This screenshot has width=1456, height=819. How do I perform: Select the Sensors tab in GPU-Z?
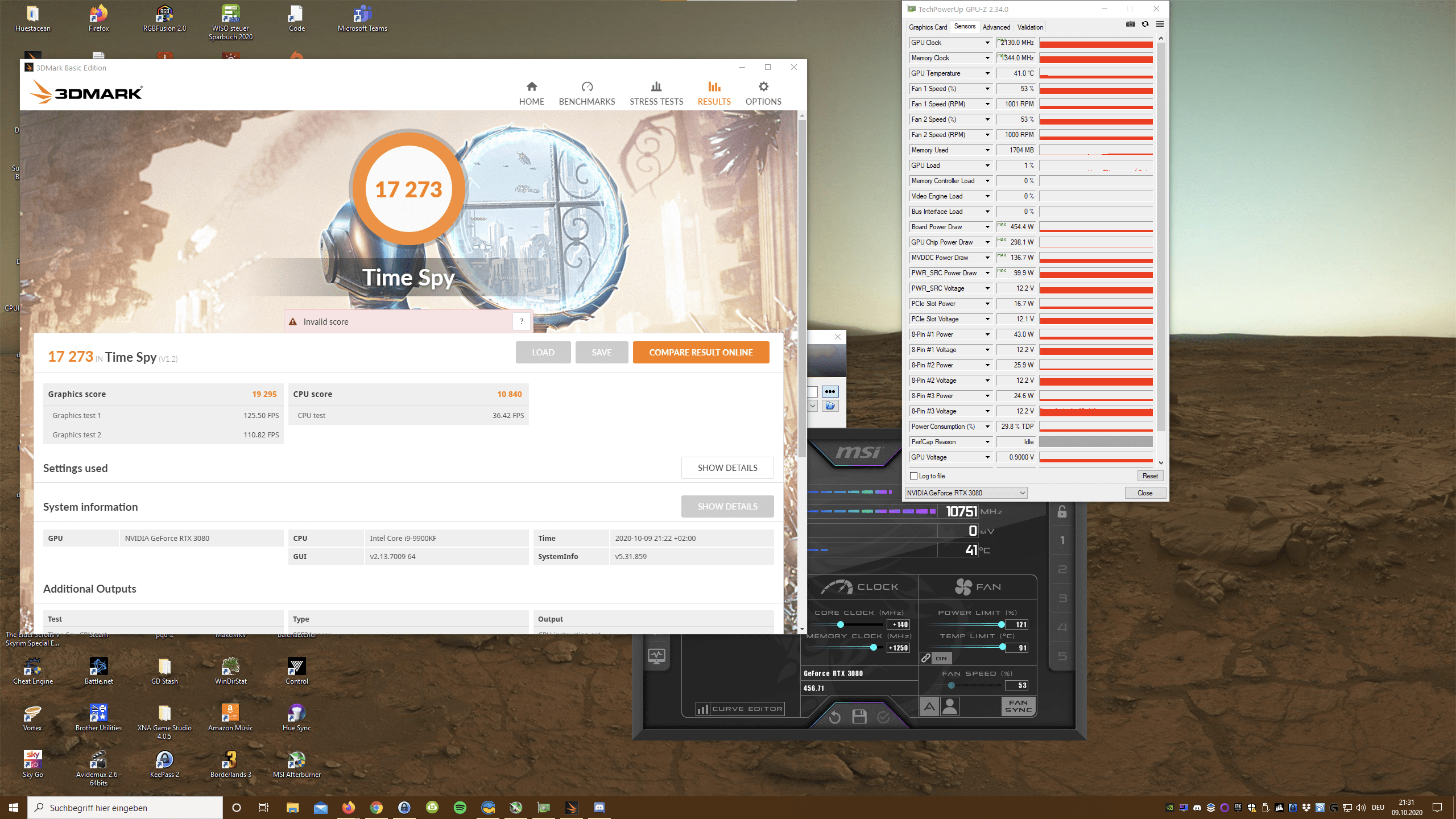click(x=965, y=26)
